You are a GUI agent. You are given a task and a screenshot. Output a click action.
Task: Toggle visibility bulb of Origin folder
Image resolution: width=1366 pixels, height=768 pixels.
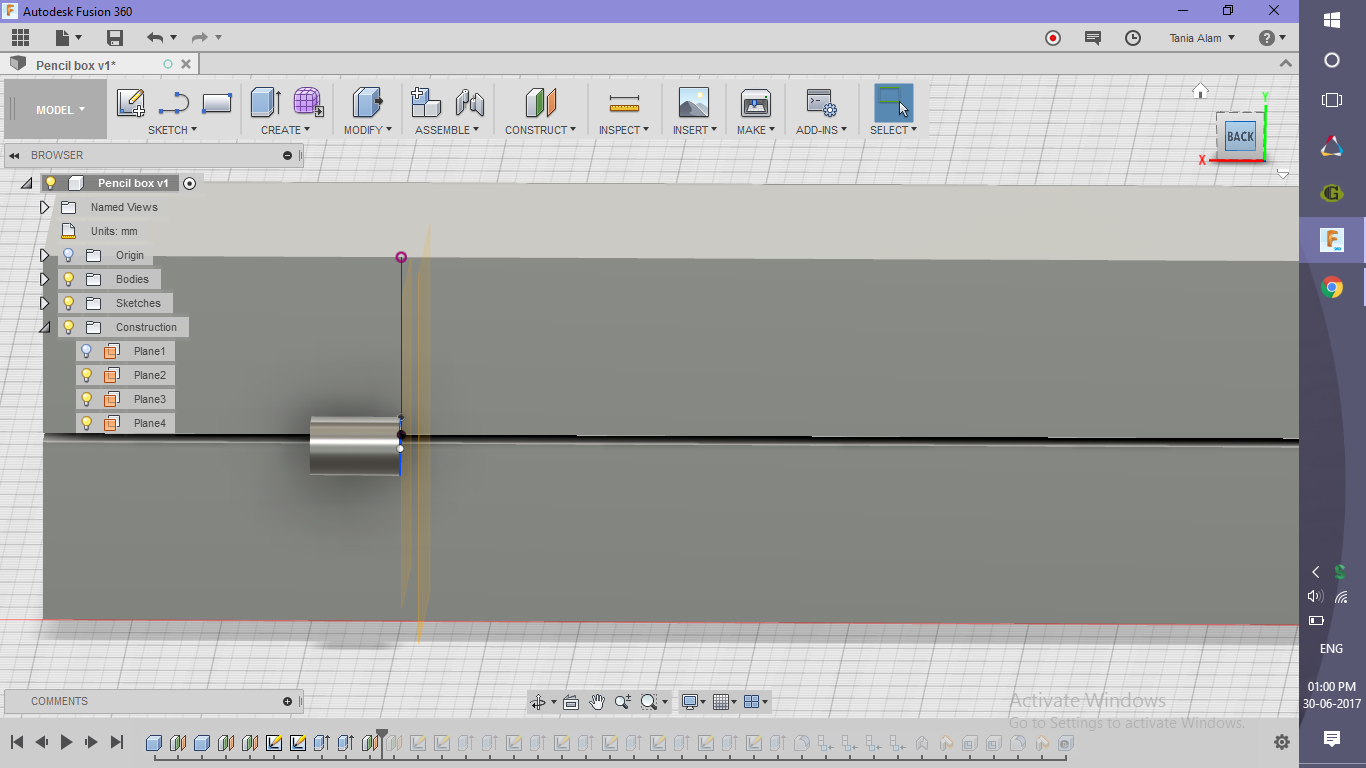click(69, 255)
